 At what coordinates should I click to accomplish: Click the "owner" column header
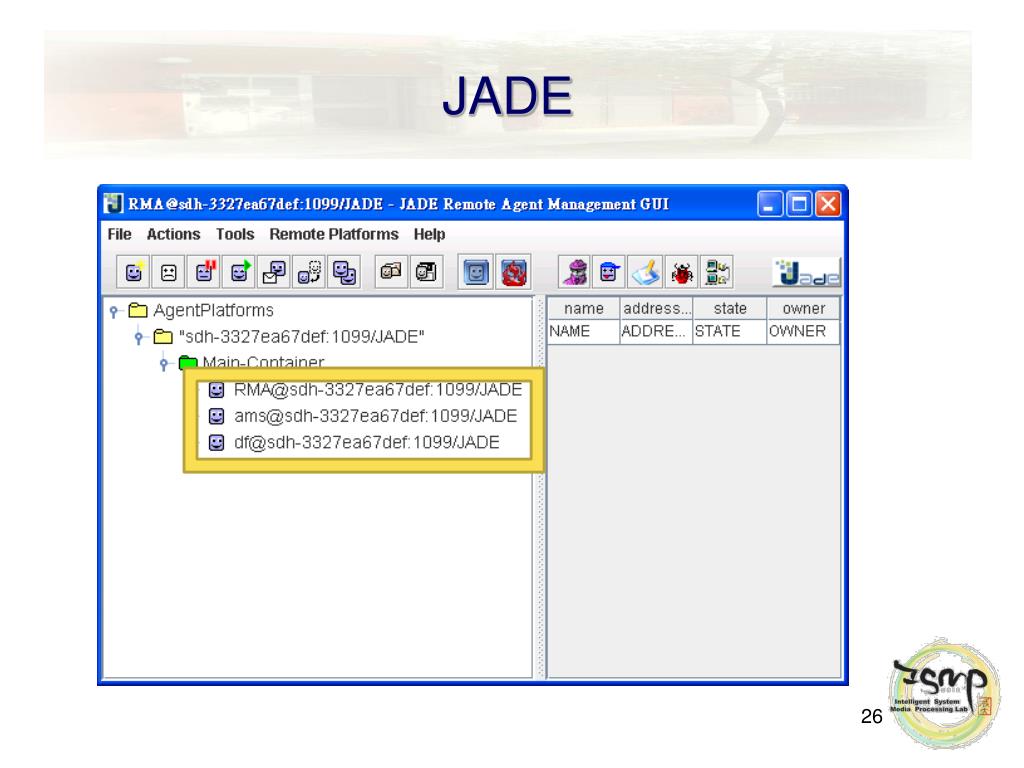pos(803,308)
